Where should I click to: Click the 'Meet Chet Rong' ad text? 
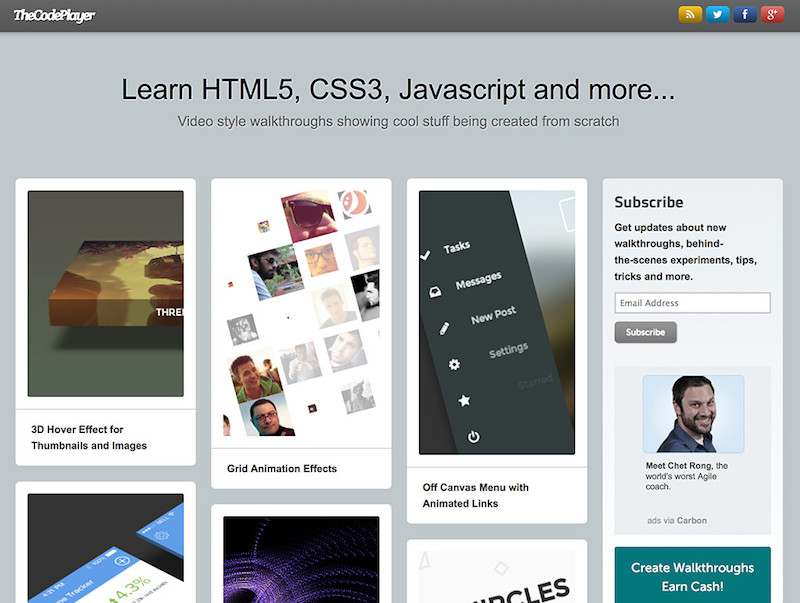[687, 476]
